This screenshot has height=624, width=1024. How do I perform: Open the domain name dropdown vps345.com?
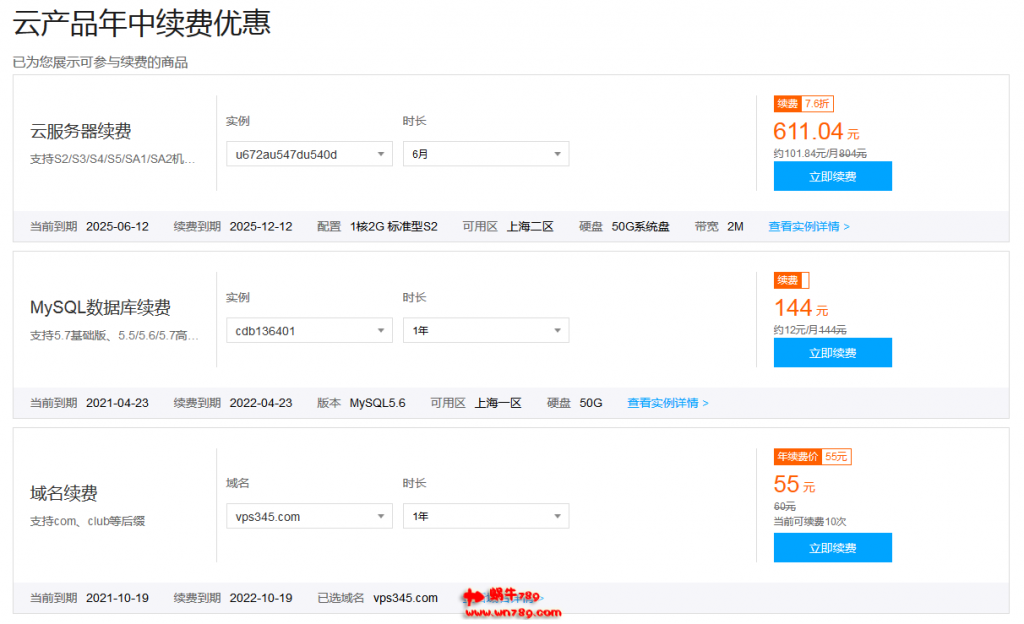309,517
